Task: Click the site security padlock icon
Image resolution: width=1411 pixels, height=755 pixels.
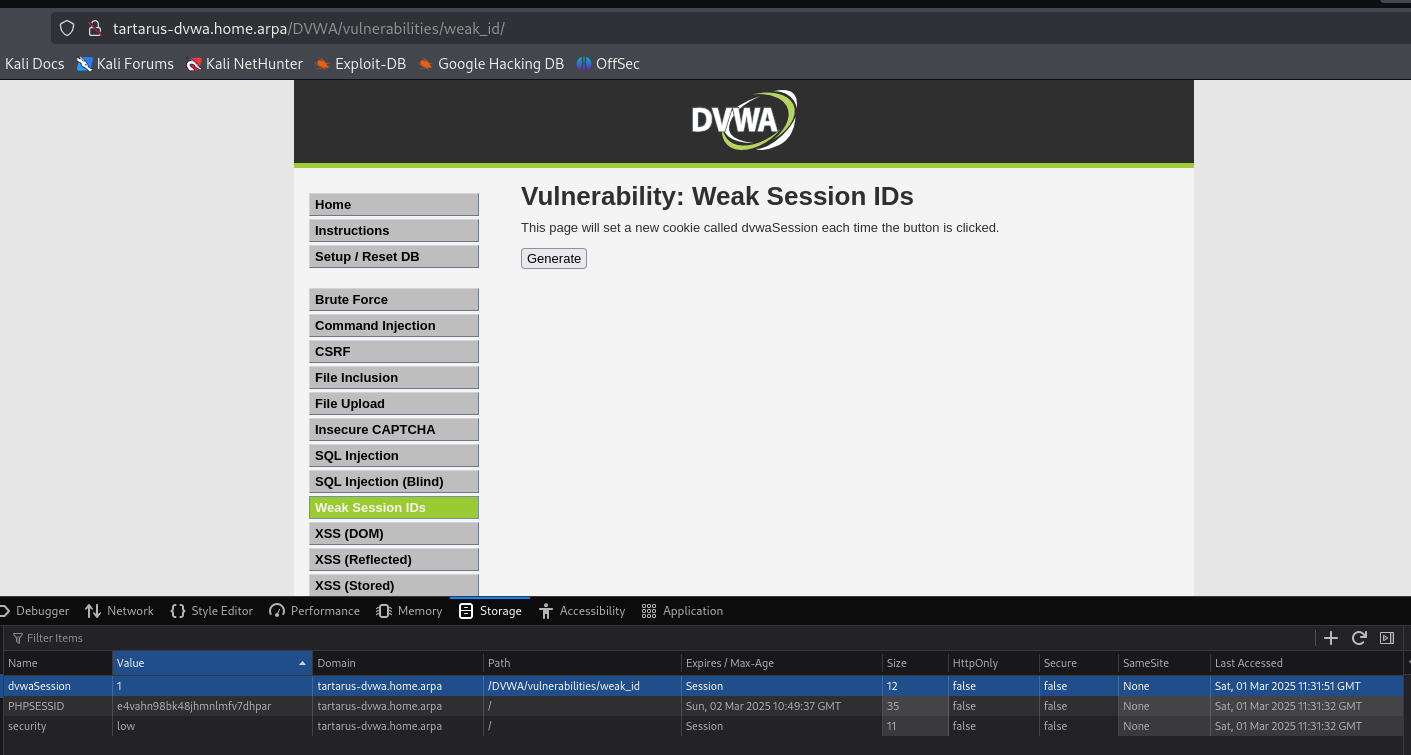Action: coord(95,28)
